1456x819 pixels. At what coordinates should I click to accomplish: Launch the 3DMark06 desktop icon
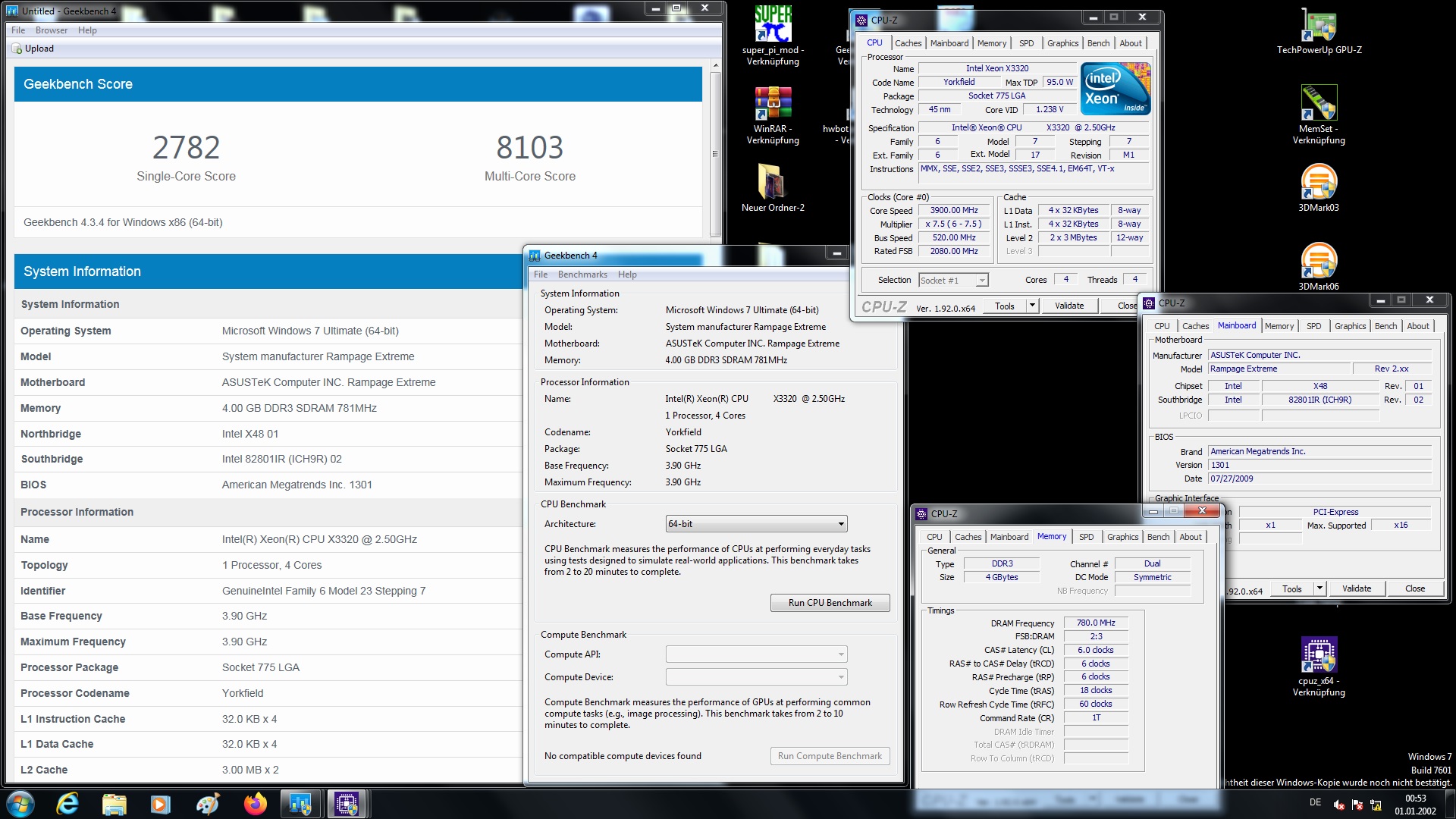(1319, 266)
